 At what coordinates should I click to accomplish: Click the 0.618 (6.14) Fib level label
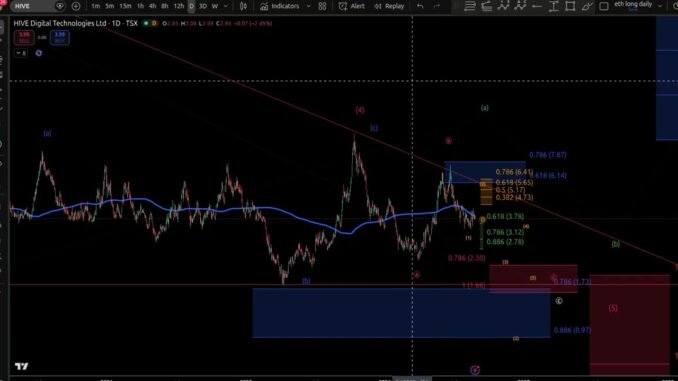(548, 176)
